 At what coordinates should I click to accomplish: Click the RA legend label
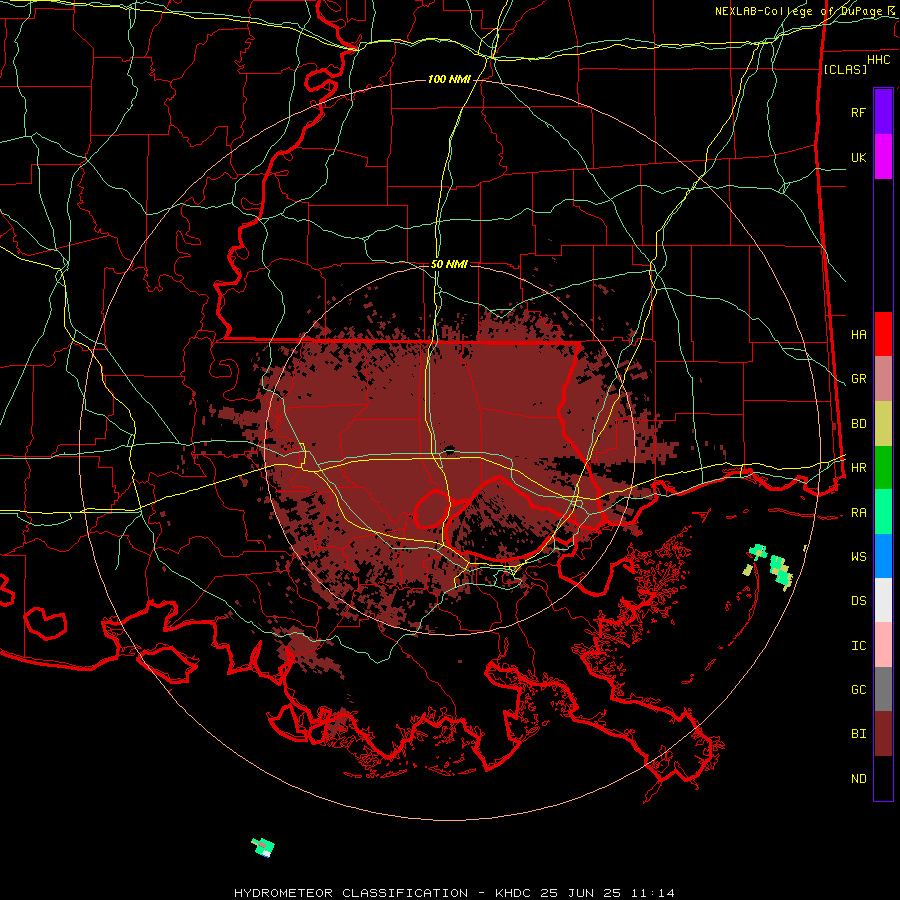858,513
